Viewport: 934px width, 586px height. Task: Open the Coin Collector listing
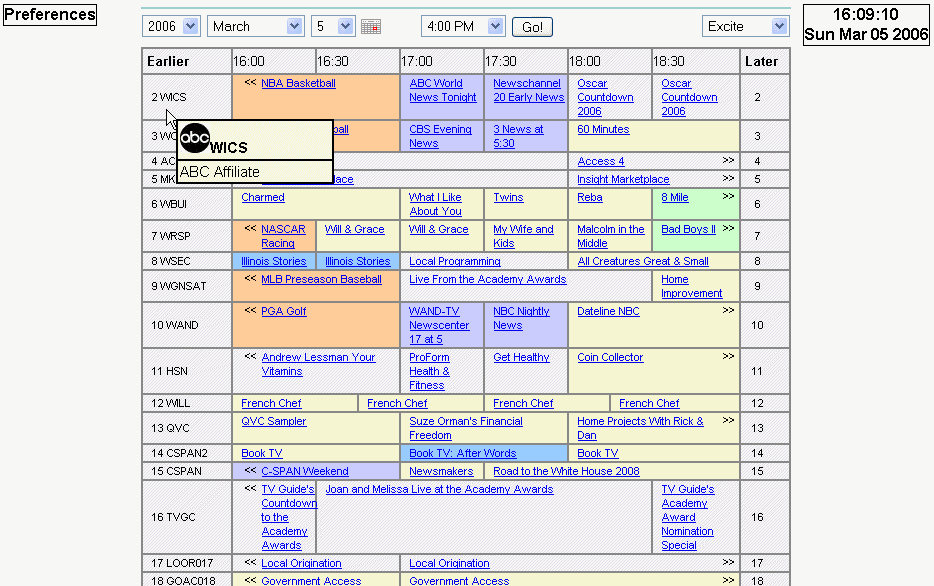(x=610, y=357)
